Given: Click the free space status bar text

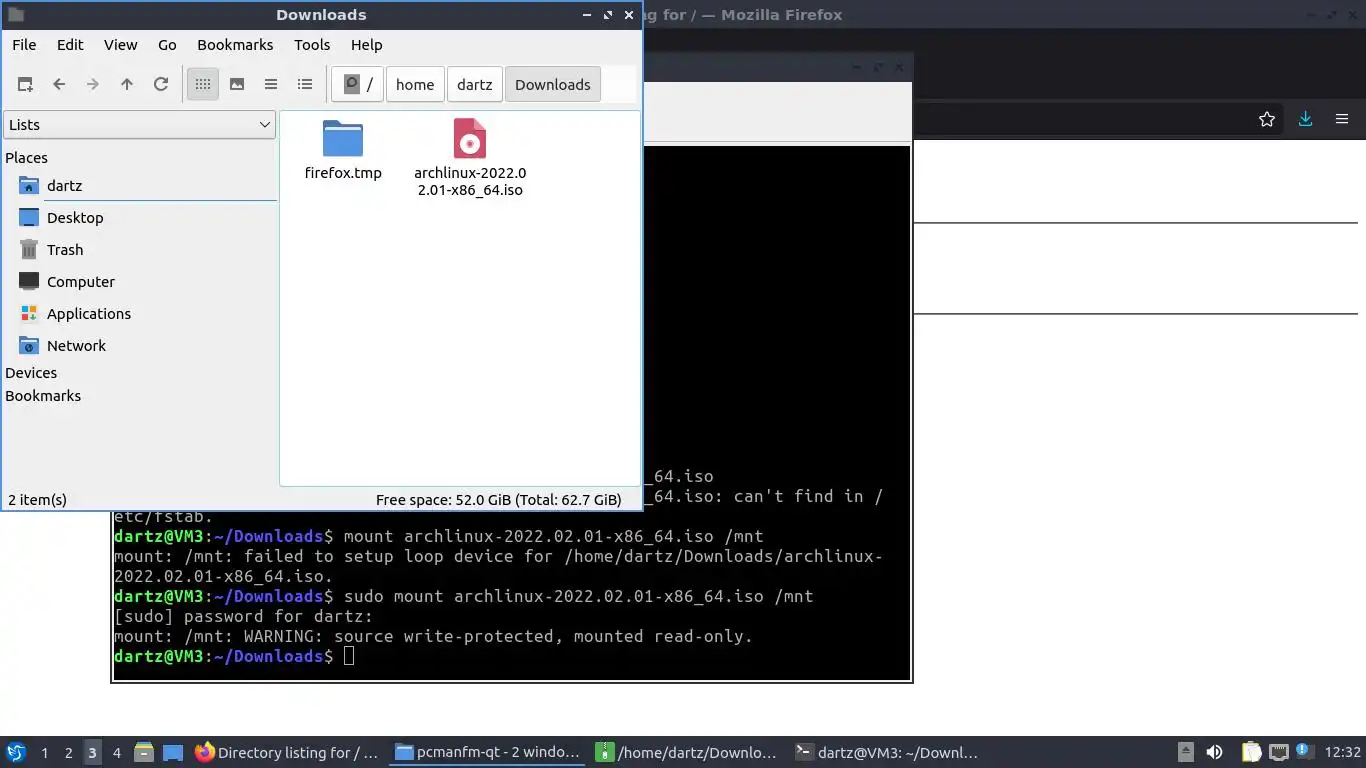Looking at the screenshot, I should [499, 500].
